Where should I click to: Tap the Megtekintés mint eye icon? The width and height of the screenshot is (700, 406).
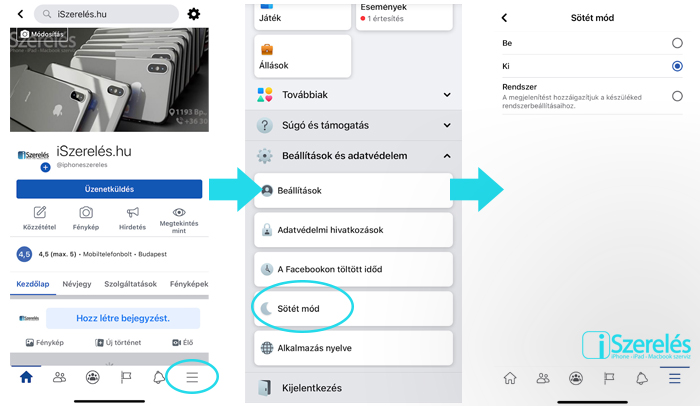pos(179,212)
